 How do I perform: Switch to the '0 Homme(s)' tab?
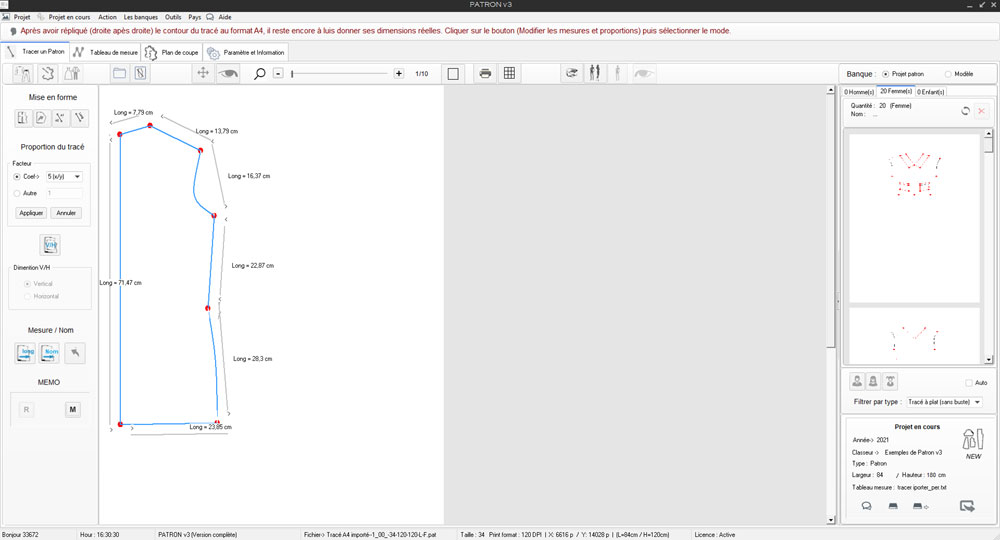click(x=859, y=92)
